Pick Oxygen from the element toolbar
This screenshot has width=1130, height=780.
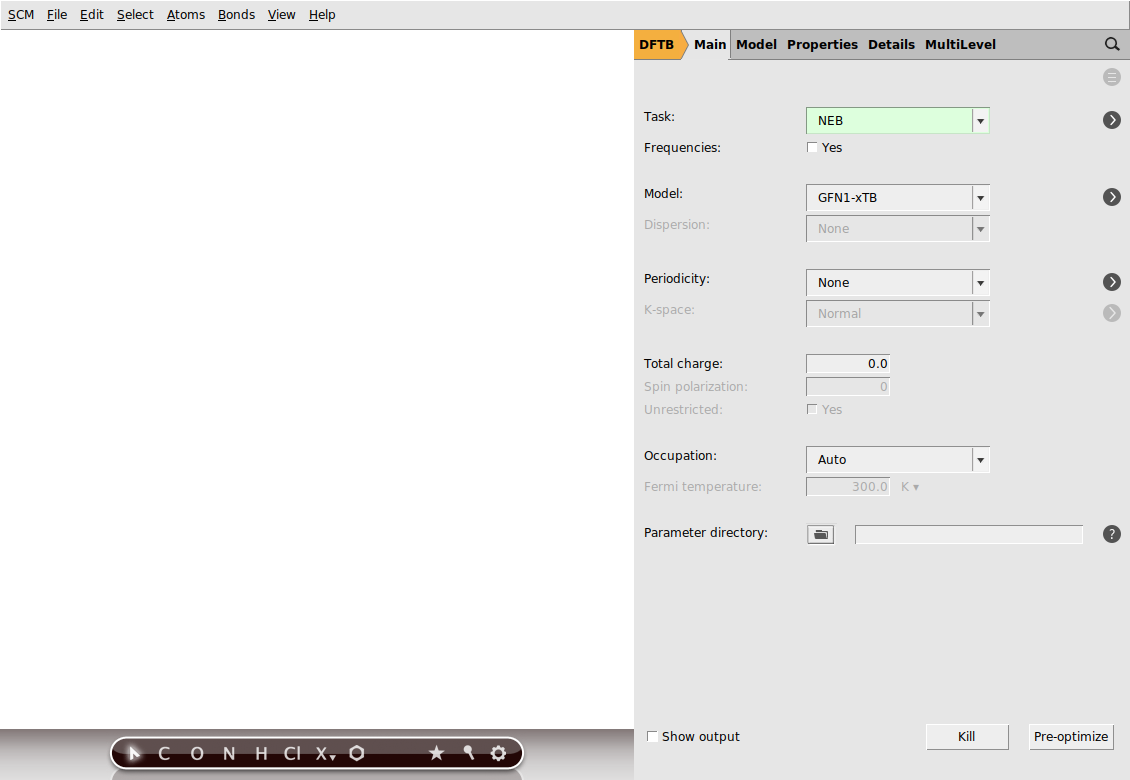pos(196,753)
